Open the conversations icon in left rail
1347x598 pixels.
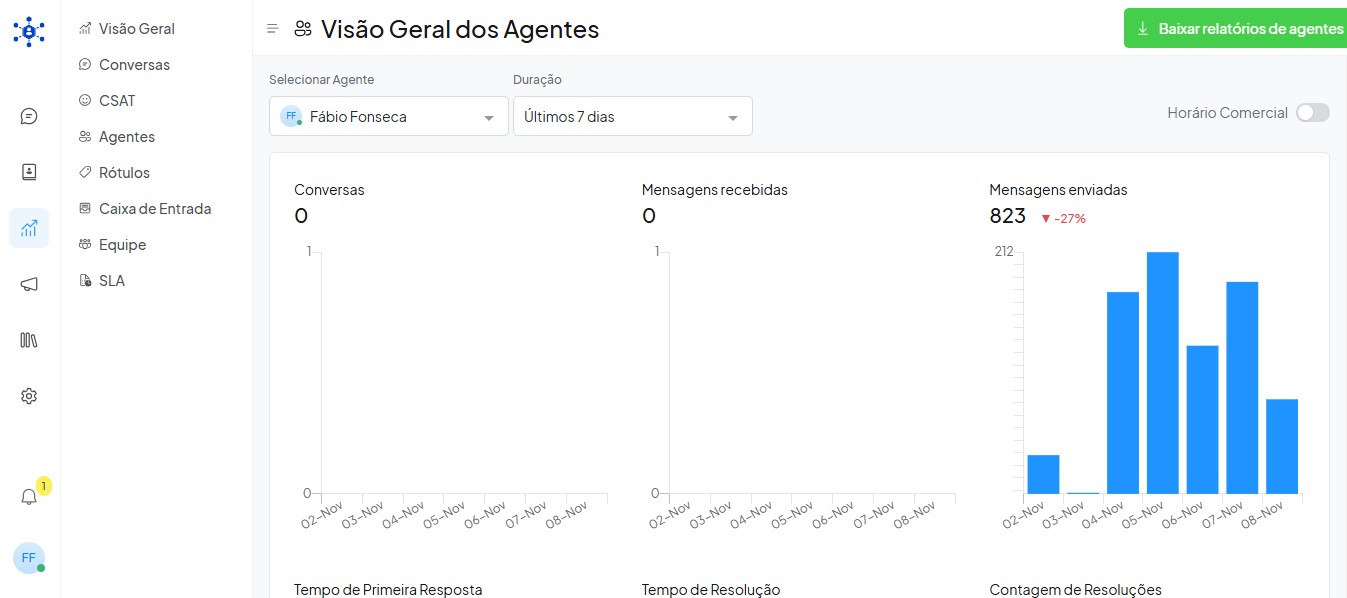tap(29, 116)
